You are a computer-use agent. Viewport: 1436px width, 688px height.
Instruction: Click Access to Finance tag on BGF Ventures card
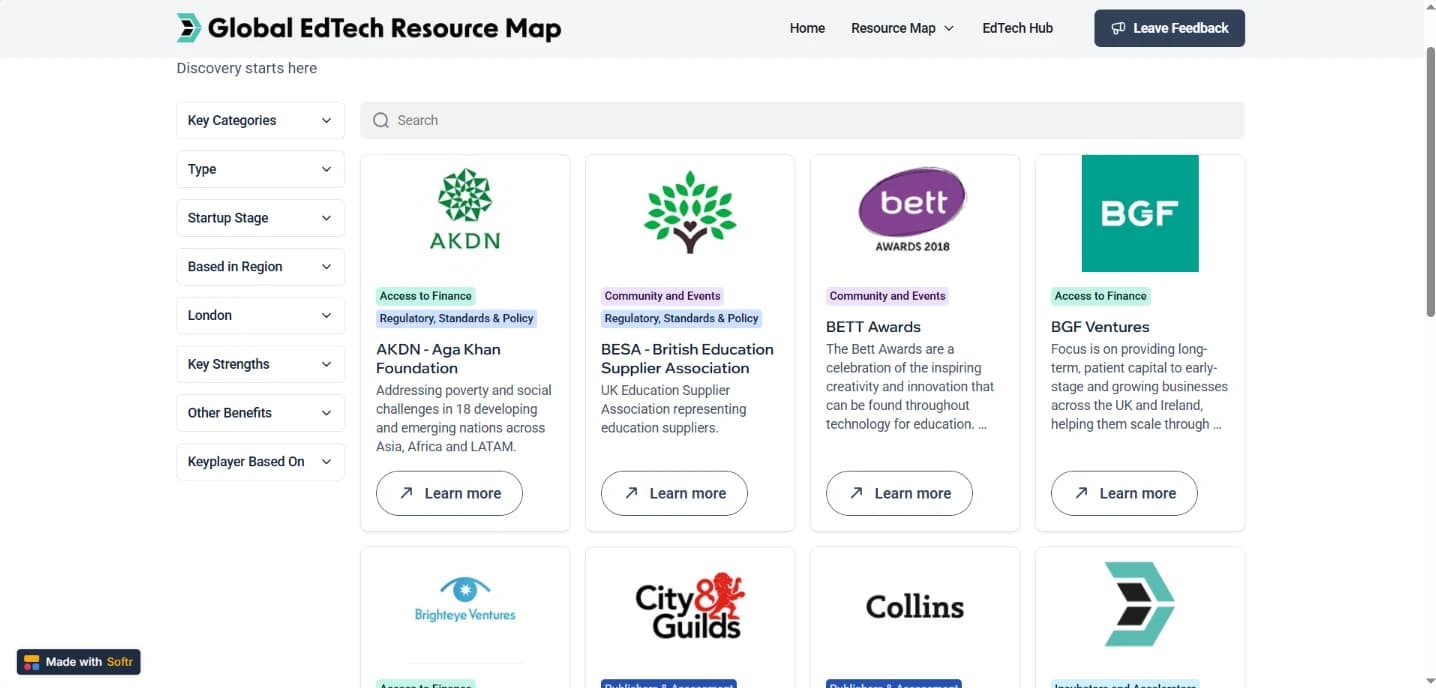pos(1100,296)
